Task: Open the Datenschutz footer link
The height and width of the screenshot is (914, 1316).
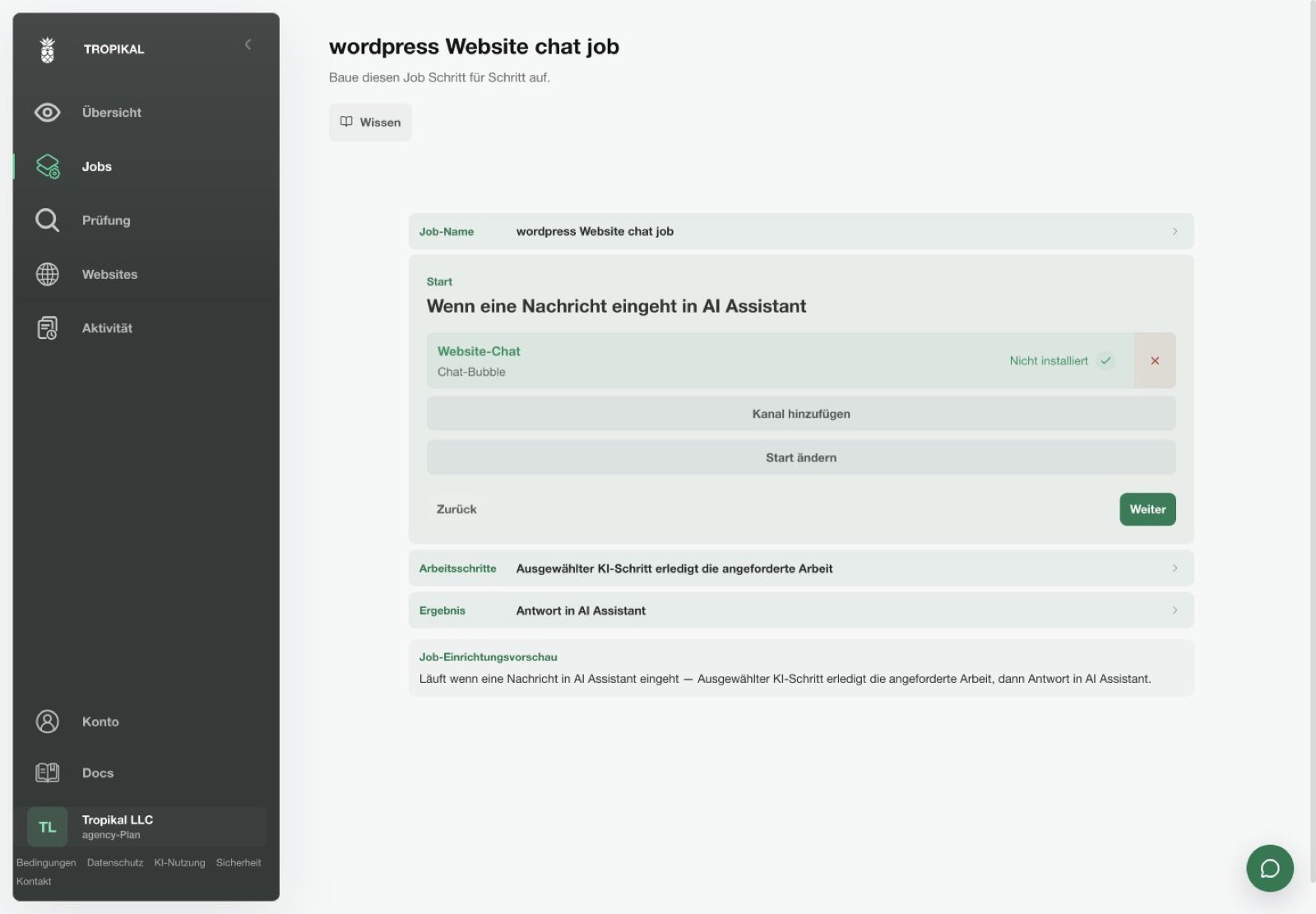Action: 115,862
